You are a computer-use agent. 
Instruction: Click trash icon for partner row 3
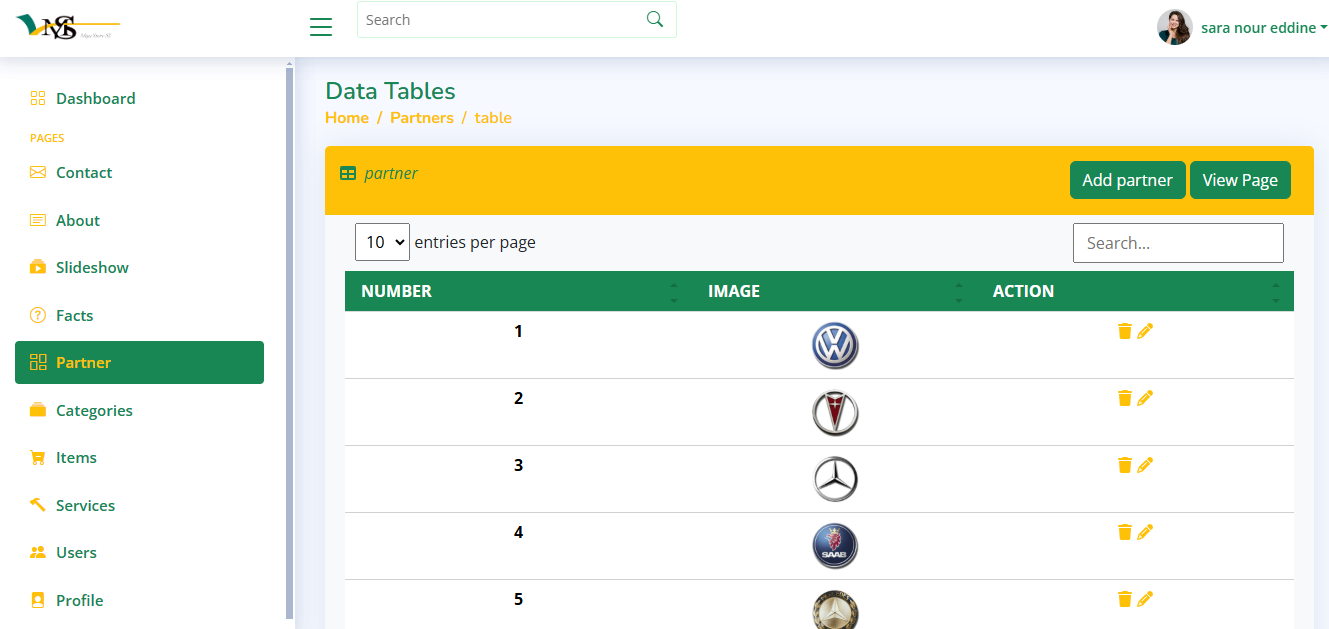[x=1125, y=465]
